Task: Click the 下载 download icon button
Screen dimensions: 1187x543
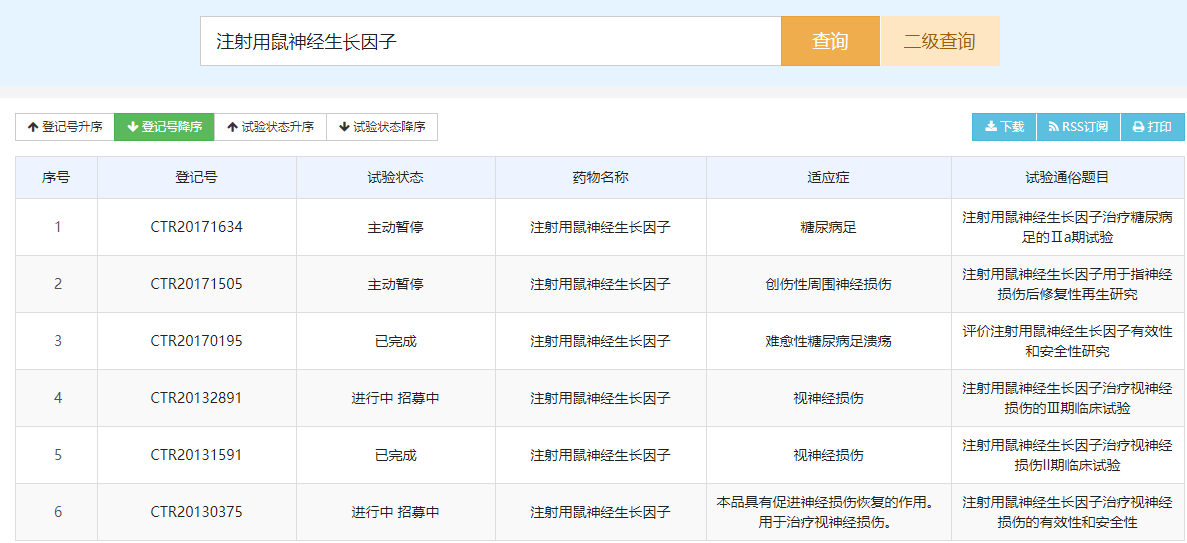Action: tap(1005, 127)
